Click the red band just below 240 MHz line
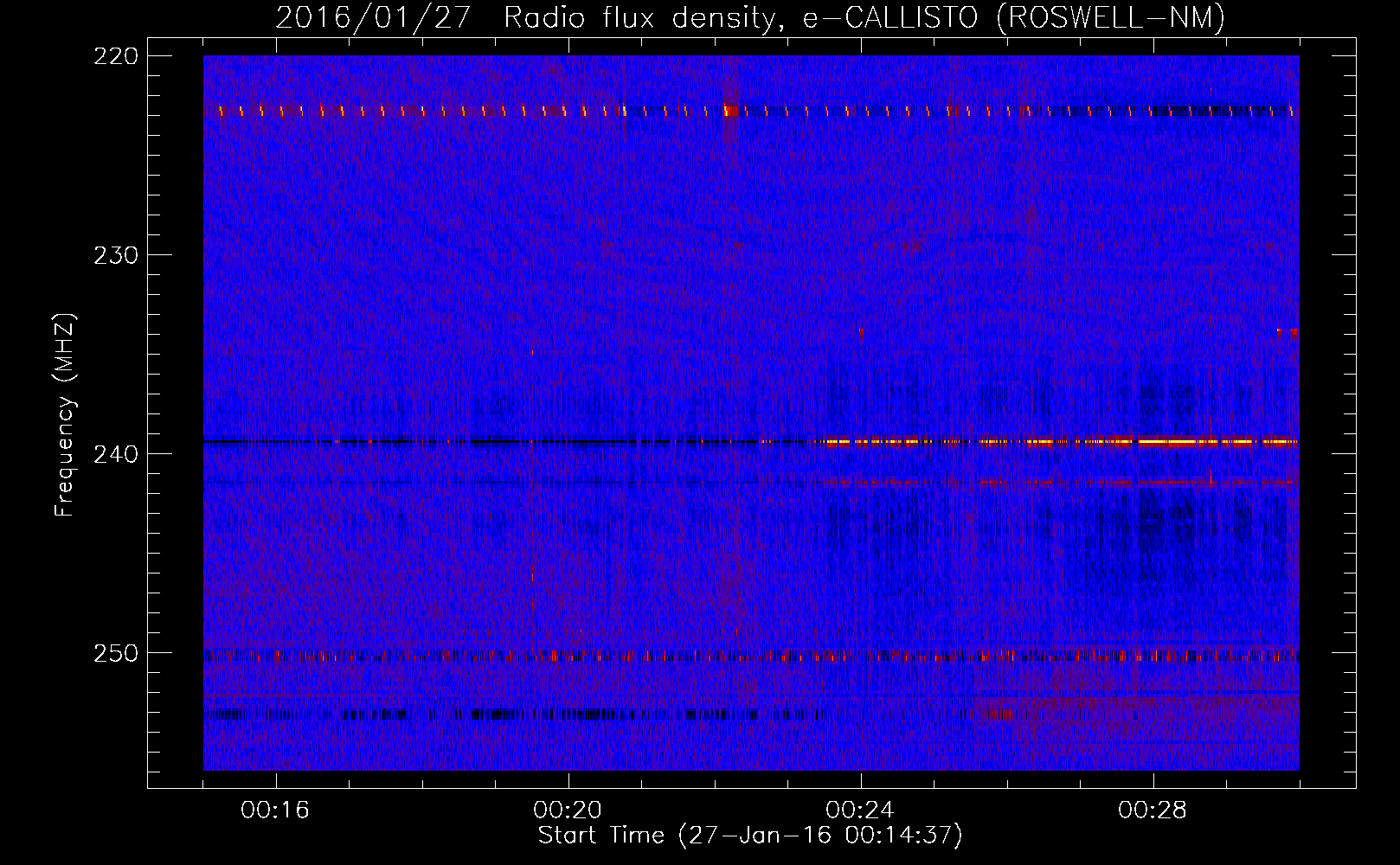This screenshot has height=865, width=1400. 1060,482
